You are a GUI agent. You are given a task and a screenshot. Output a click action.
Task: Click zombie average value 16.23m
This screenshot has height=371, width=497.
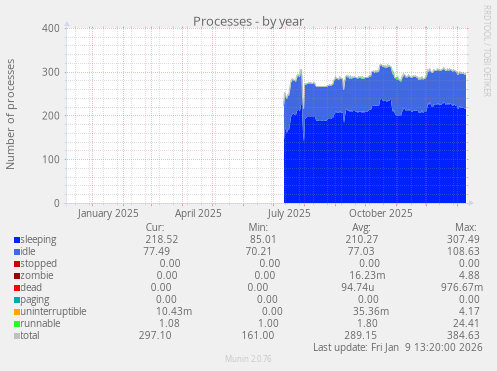367,275
